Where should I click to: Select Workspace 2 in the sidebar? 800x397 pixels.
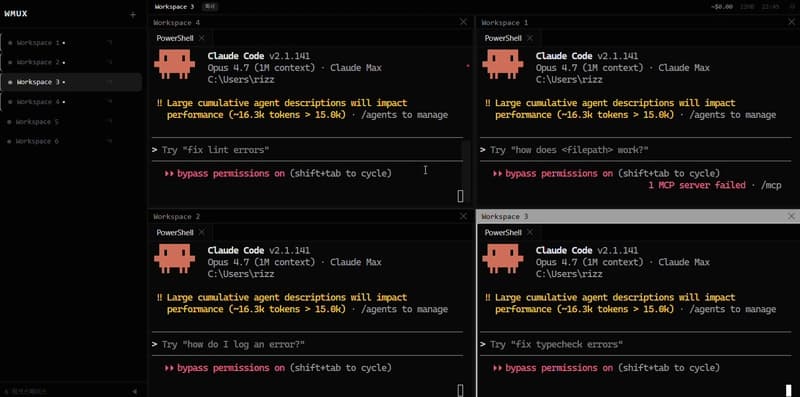(x=71, y=62)
